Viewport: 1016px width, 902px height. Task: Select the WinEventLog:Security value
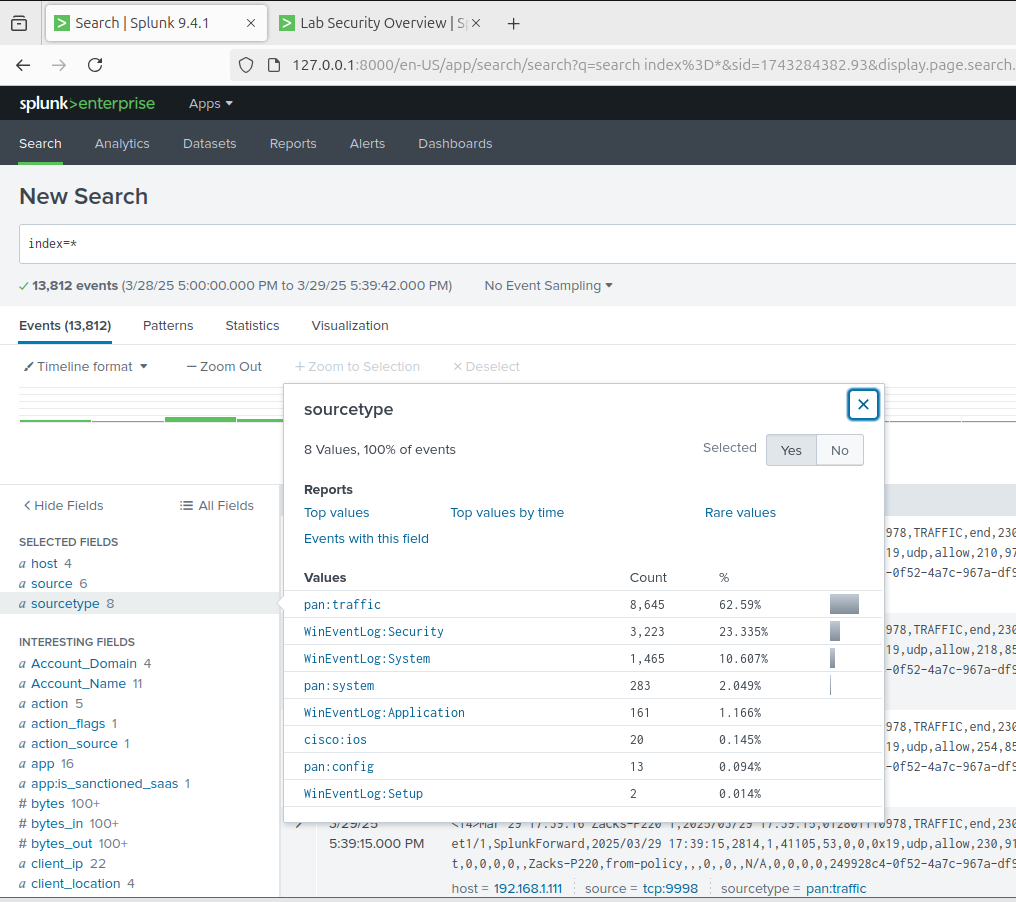[373, 632]
